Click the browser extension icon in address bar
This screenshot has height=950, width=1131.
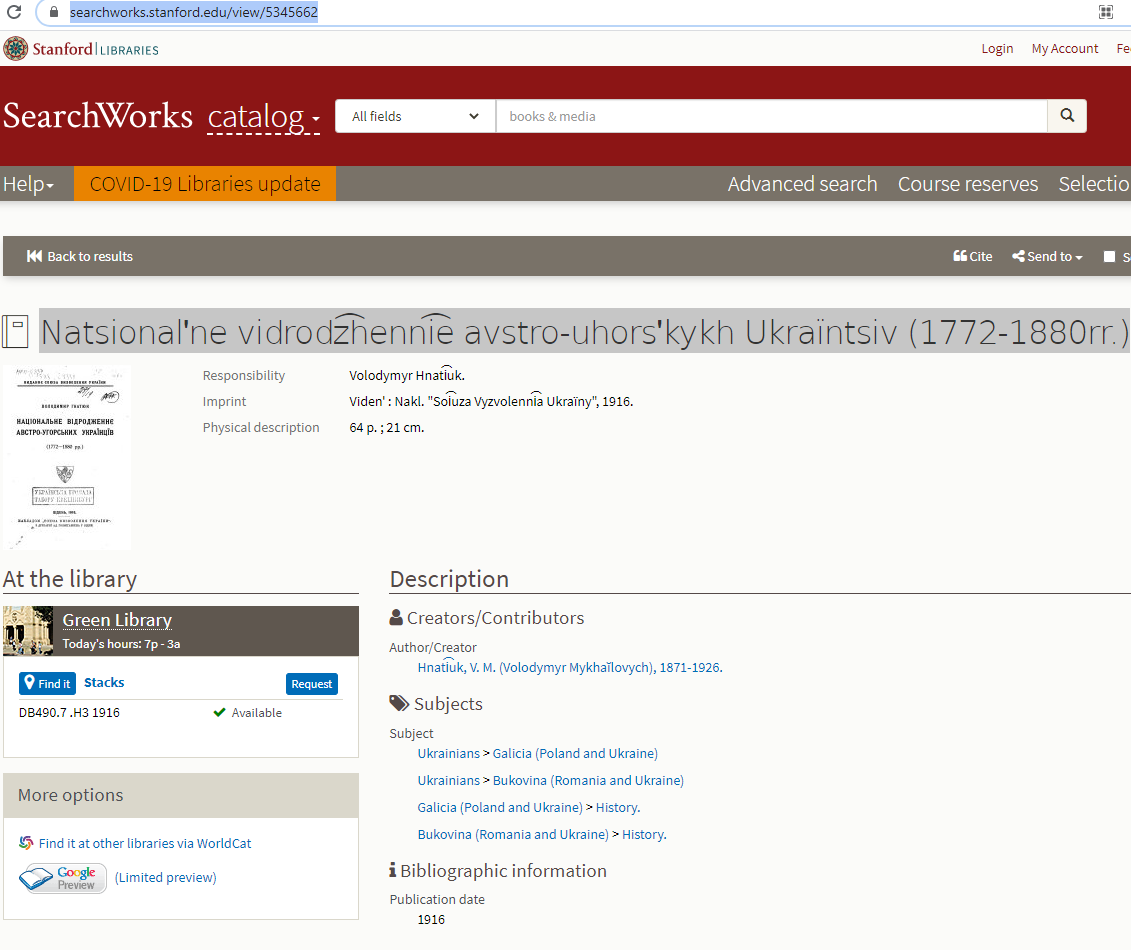coord(1105,13)
